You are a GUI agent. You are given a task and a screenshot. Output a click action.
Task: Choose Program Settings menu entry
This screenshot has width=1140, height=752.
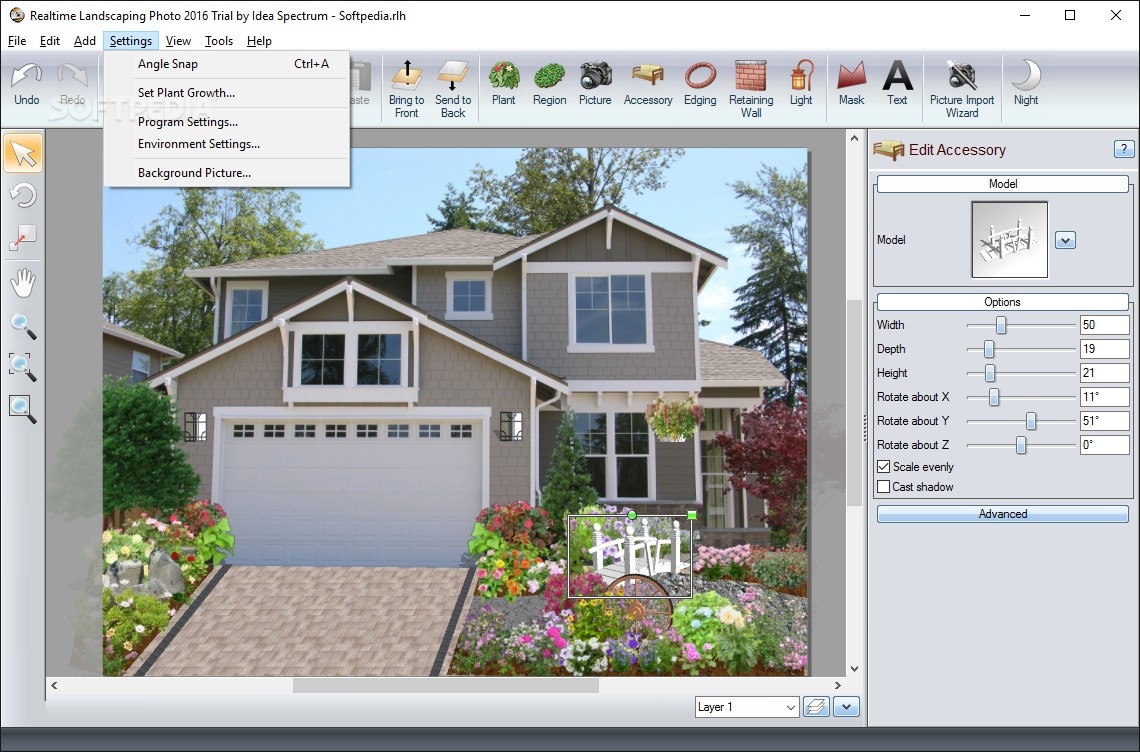227,122
